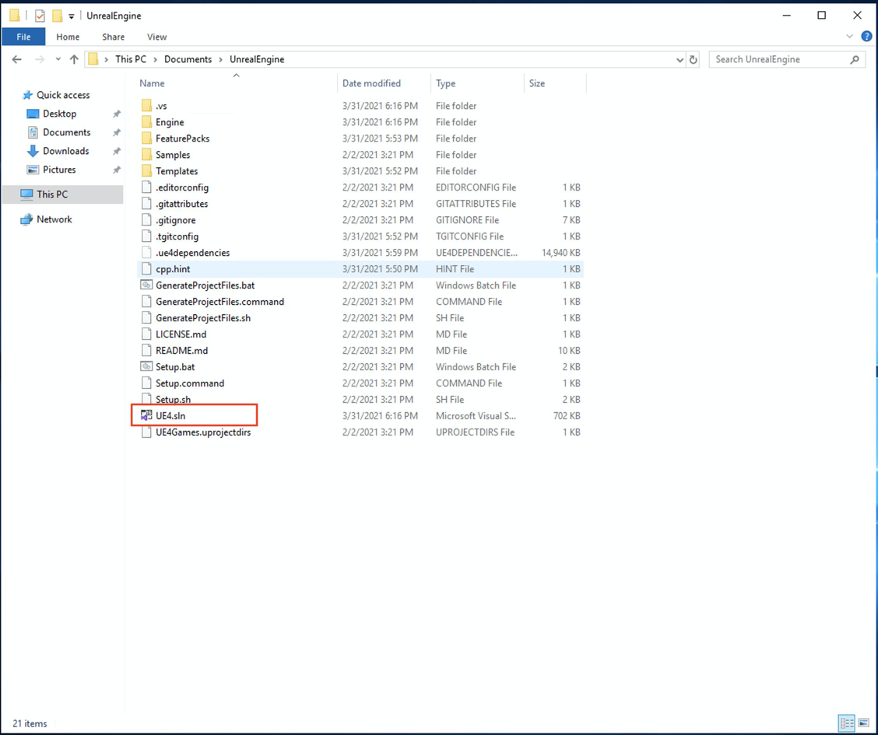Open the File menu
Viewport: 879px width, 735px height.
(23, 36)
